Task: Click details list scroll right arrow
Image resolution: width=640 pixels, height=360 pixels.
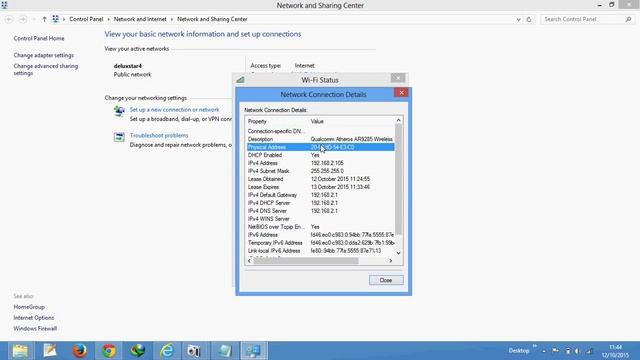Action: [x=391, y=261]
